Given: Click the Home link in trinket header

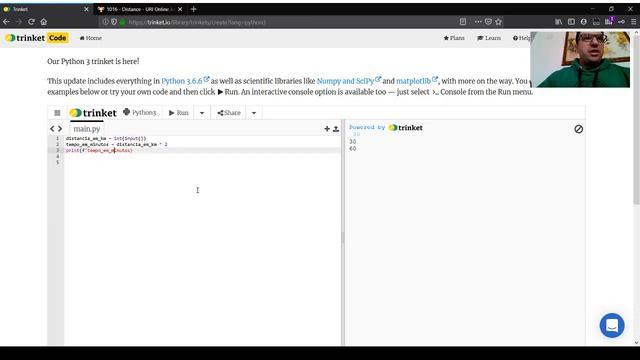Looking at the screenshot, I should pos(91,38).
